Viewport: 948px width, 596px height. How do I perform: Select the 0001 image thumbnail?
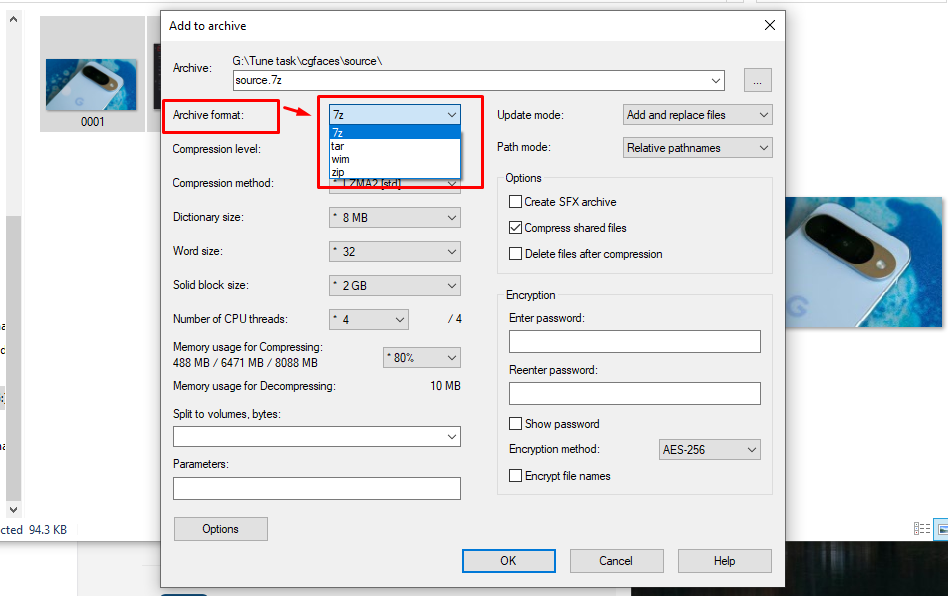click(x=91, y=85)
